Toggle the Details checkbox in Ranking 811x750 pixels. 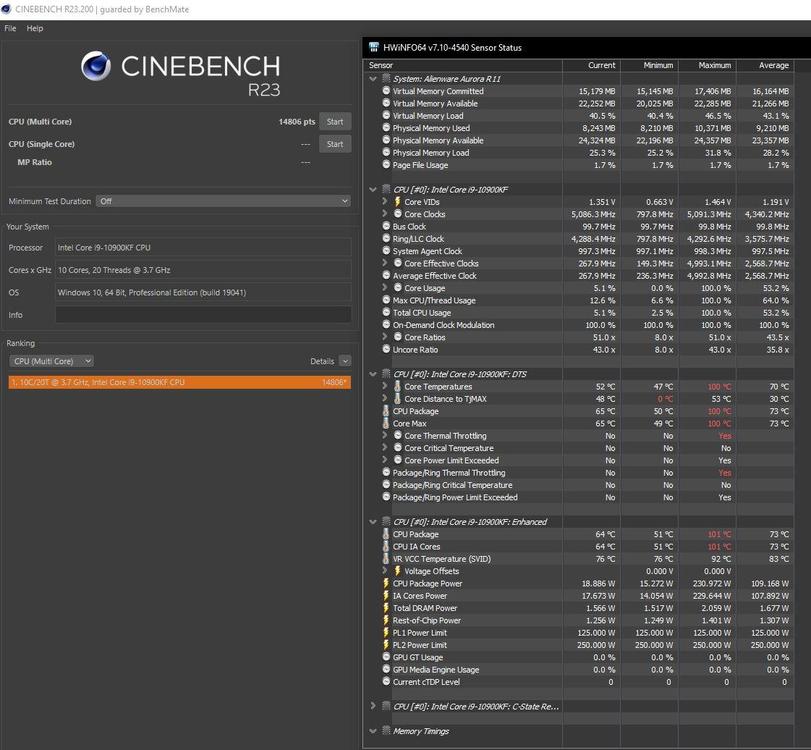[345, 361]
